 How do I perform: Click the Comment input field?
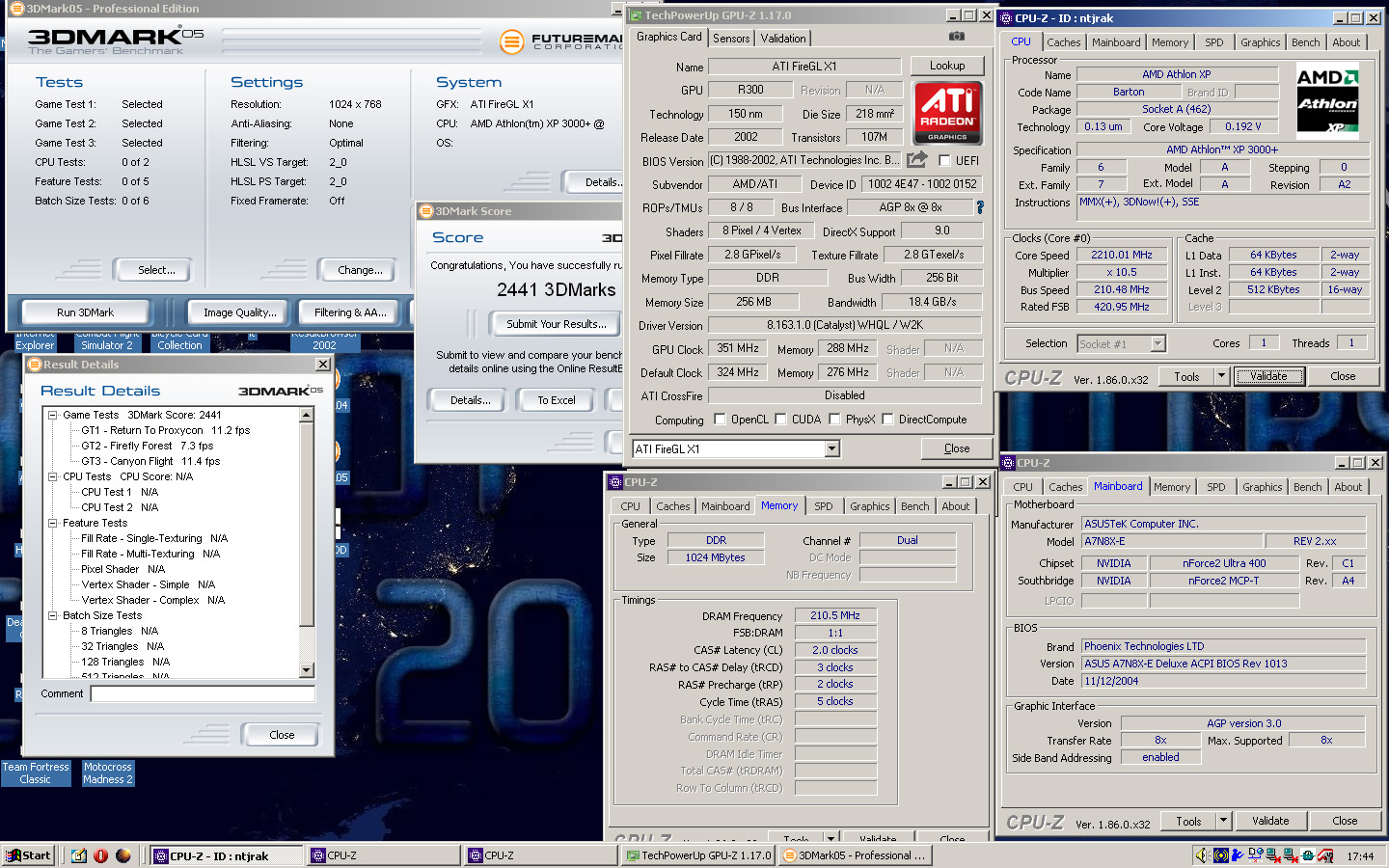coord(203,693)
